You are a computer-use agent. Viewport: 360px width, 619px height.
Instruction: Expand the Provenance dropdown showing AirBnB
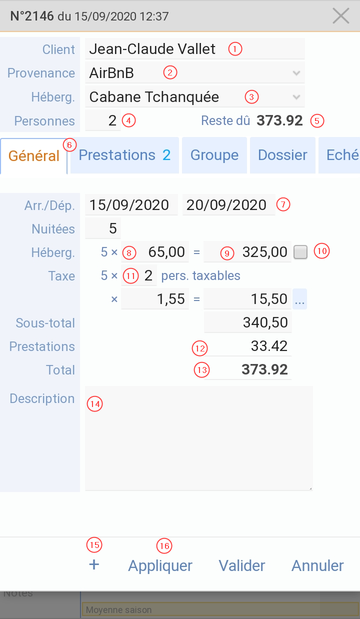pos(195,73)
